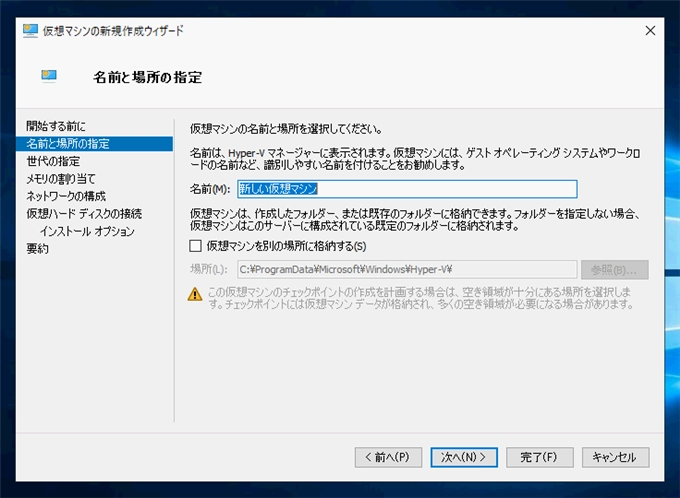Image resolution: width=680 pixels, height=498 pixels.
Task: Click the 名前と場所の指定 page heading
Action: pyautogui.click(x=147, y=77)
